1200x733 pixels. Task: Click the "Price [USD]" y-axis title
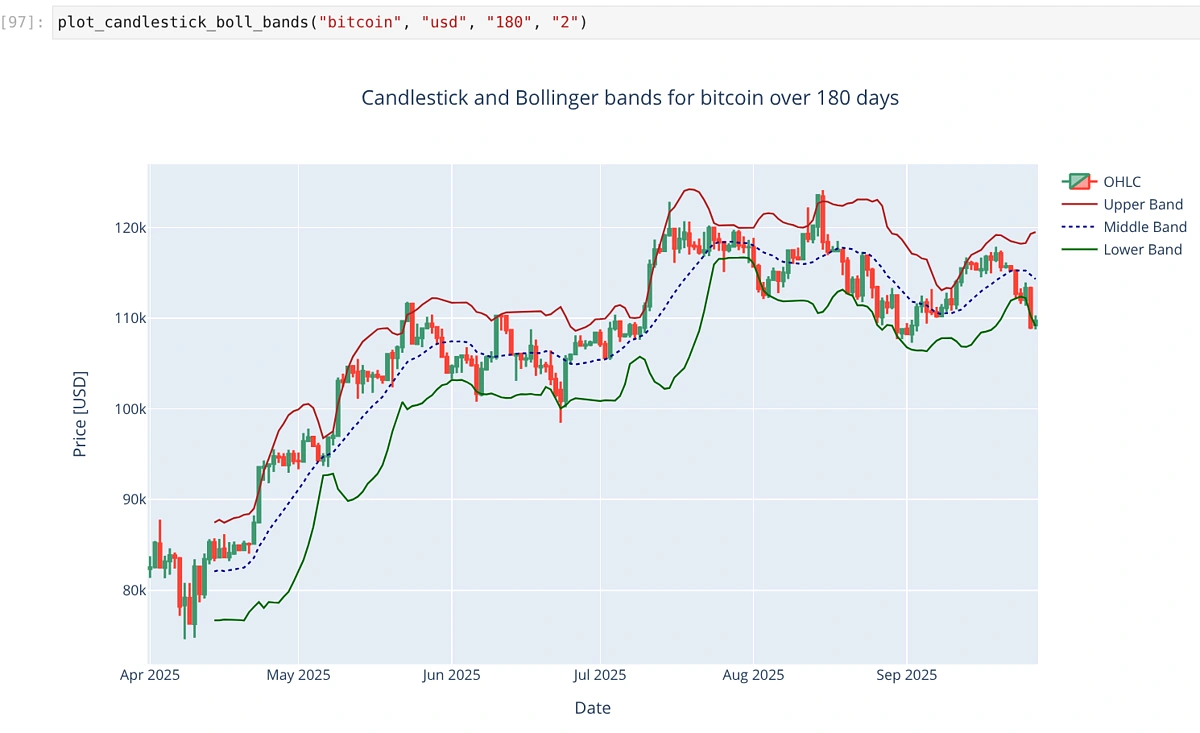(80, 414)
